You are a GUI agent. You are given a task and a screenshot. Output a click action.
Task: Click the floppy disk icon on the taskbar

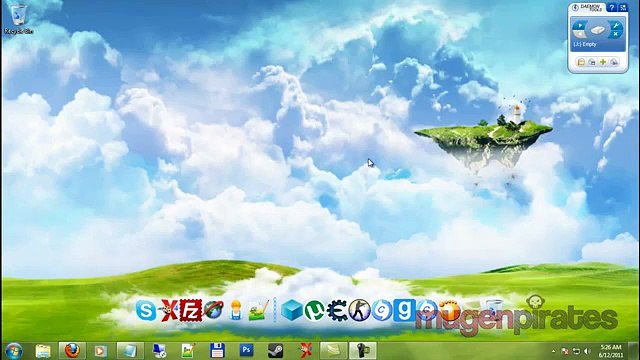click(x=217, y=351)
